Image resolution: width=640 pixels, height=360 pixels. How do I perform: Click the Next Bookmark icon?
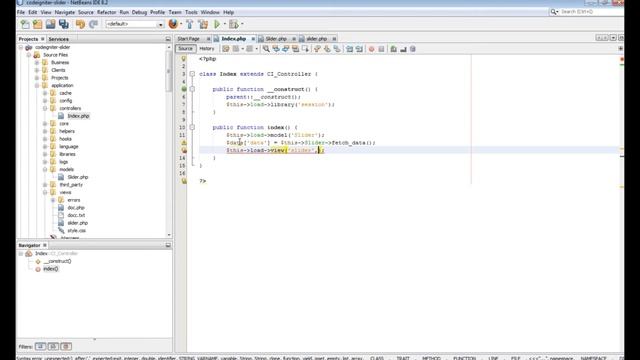[x=327, y=49]
